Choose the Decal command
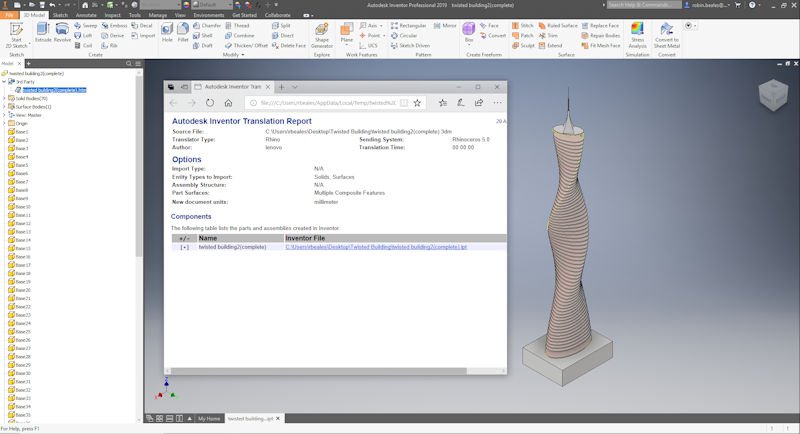 pos(142,25)
